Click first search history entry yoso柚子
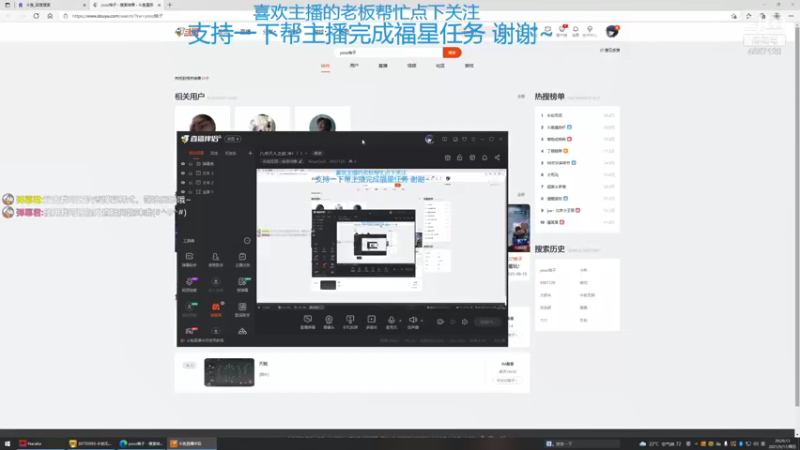Screen dimensions: 800x450 click(548, 270)
